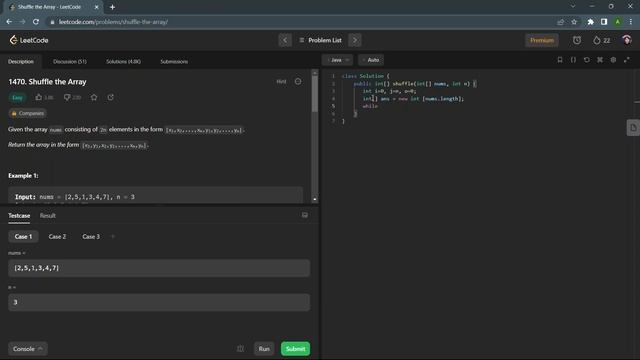This screenshot has height=360, width=640.
Task: Open browser side panel icon
Action: 604,22
